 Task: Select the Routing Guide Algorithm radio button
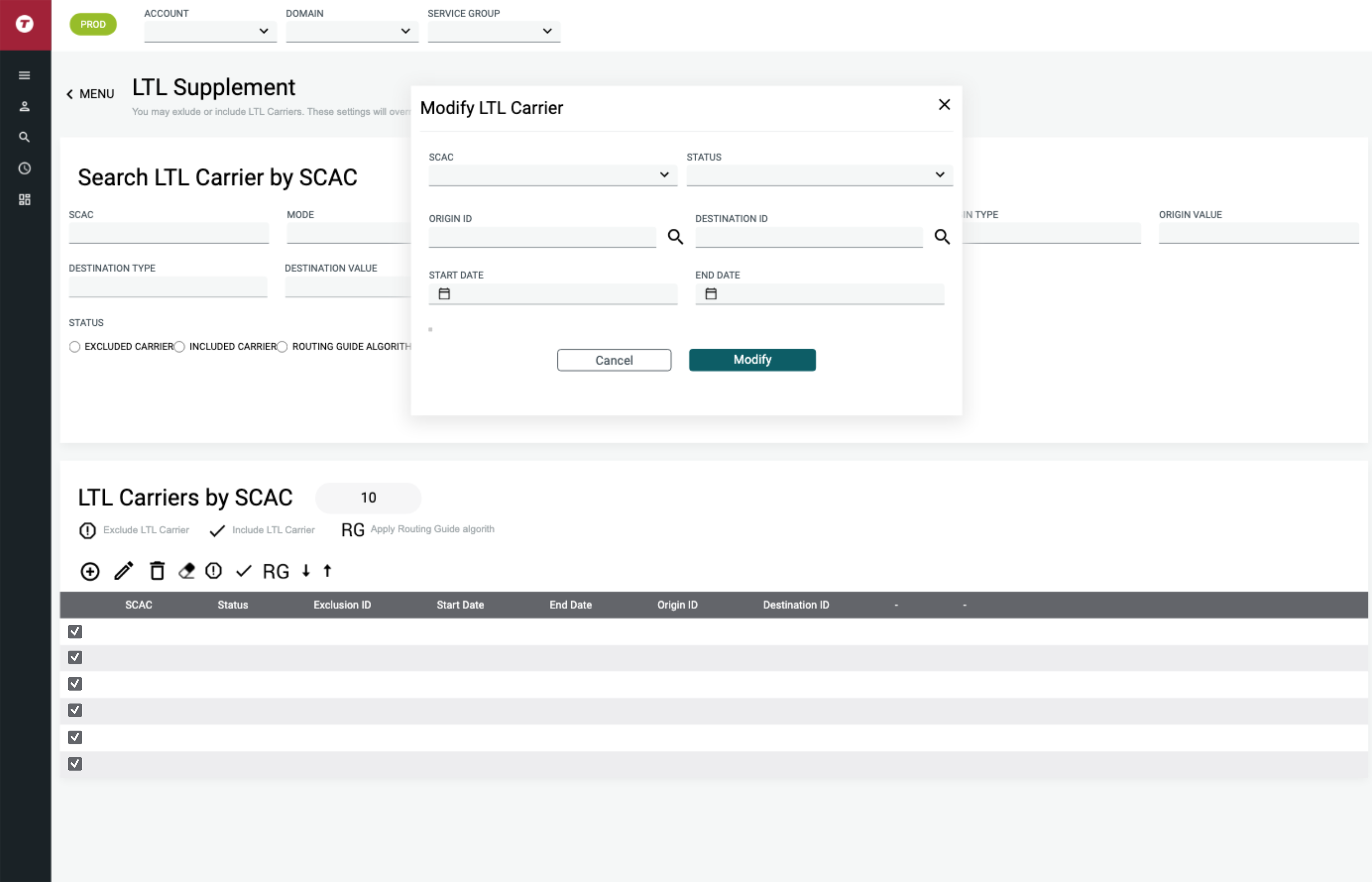pos(282,347)
